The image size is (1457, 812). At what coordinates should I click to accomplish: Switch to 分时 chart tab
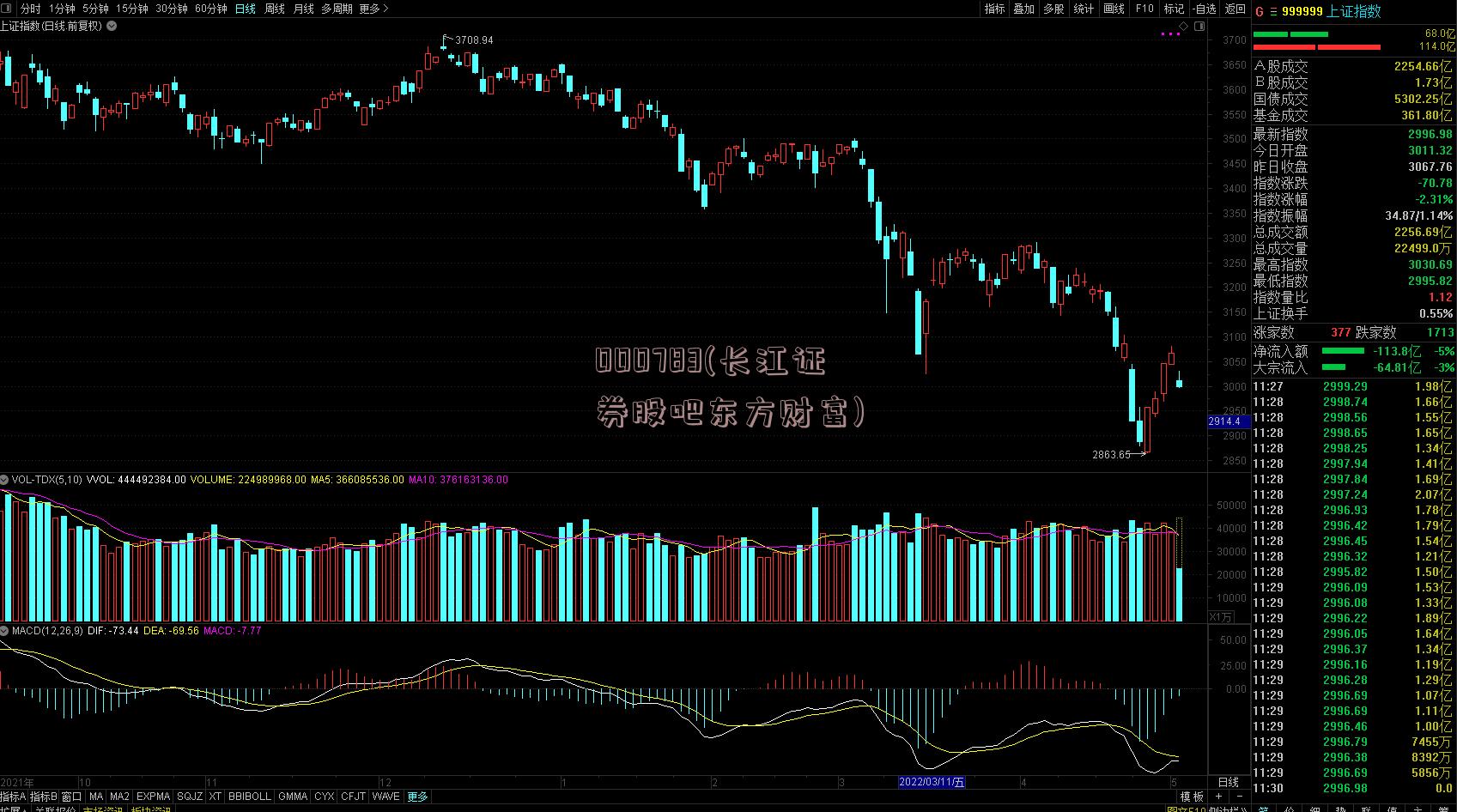point(30,9)
